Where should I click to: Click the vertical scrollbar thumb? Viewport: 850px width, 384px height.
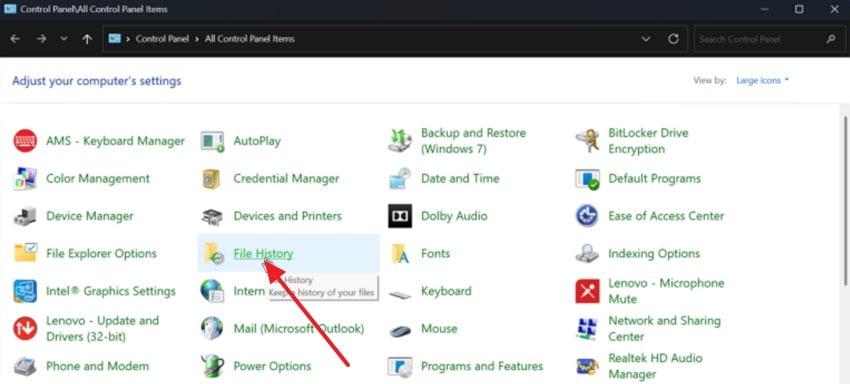click(846, 202)
